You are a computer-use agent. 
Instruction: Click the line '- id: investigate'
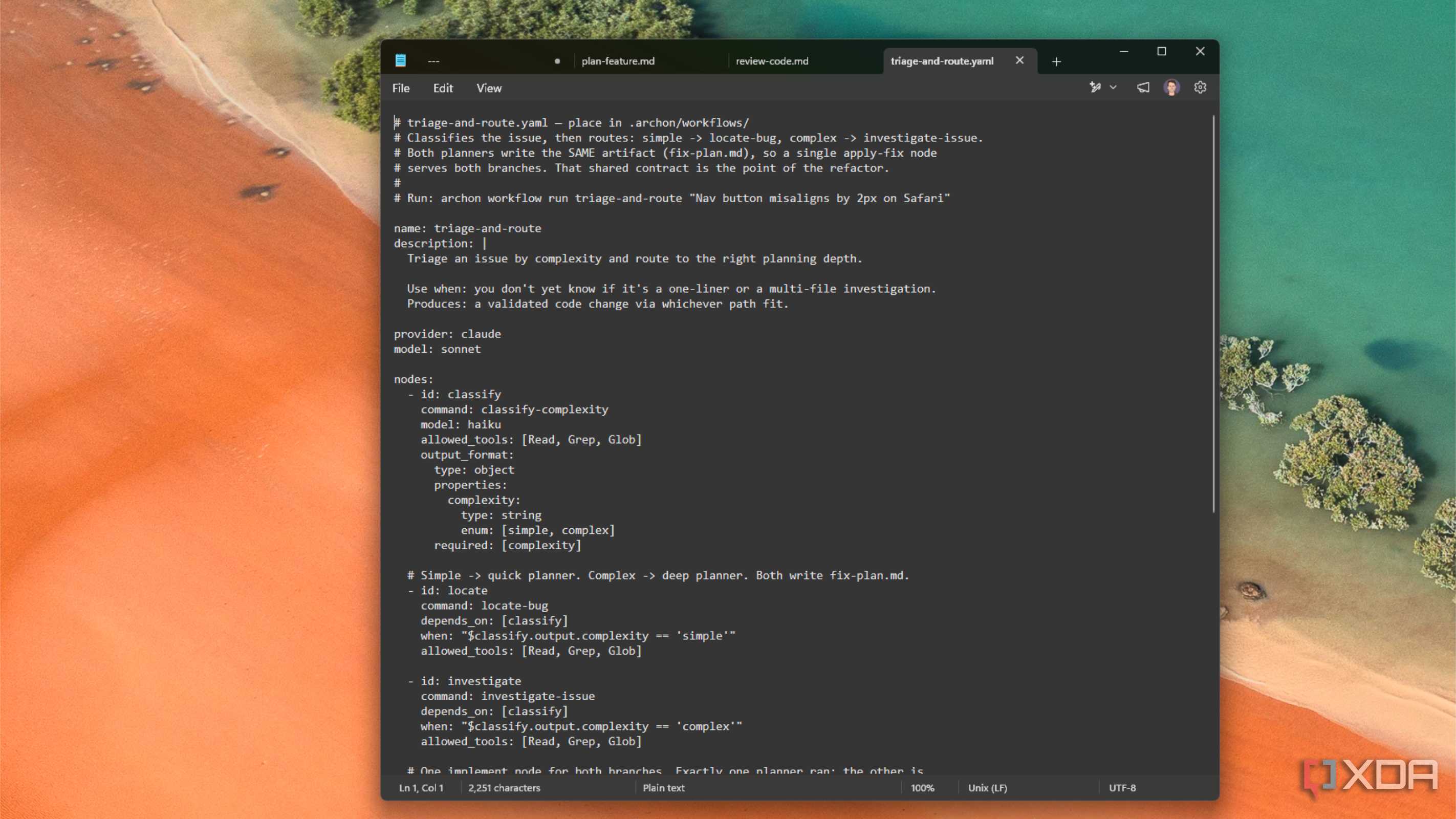point(464,681)
